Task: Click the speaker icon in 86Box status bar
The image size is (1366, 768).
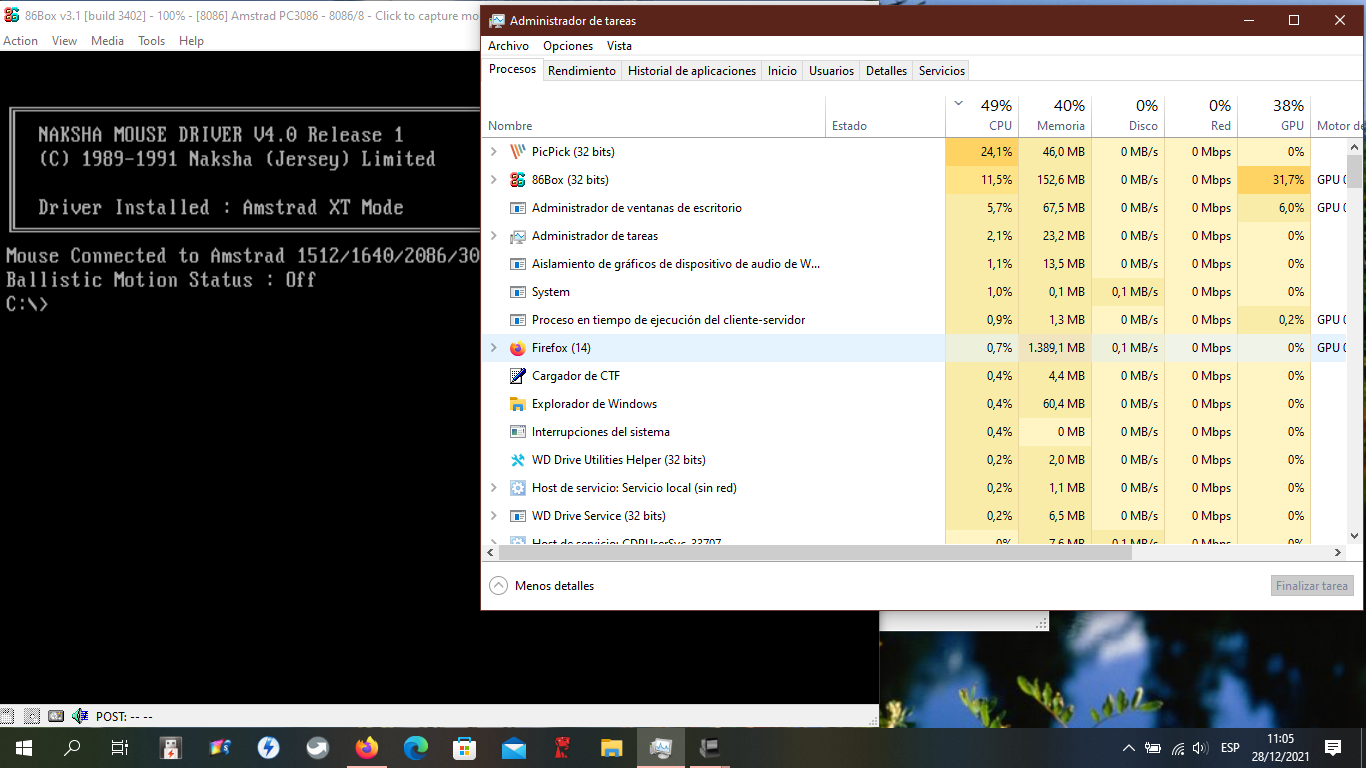Action: [79, 715]
